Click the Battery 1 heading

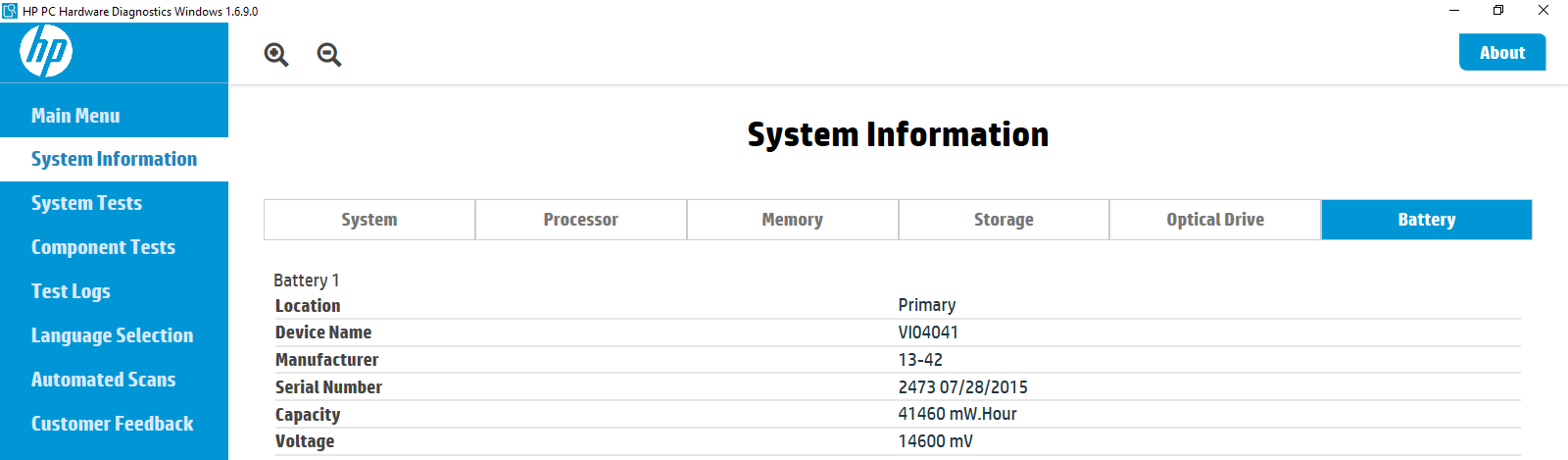[307, 281]
